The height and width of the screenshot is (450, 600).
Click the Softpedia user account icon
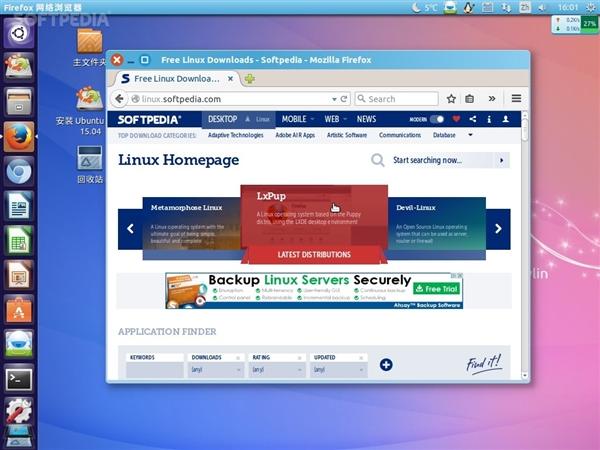[505, 119]
